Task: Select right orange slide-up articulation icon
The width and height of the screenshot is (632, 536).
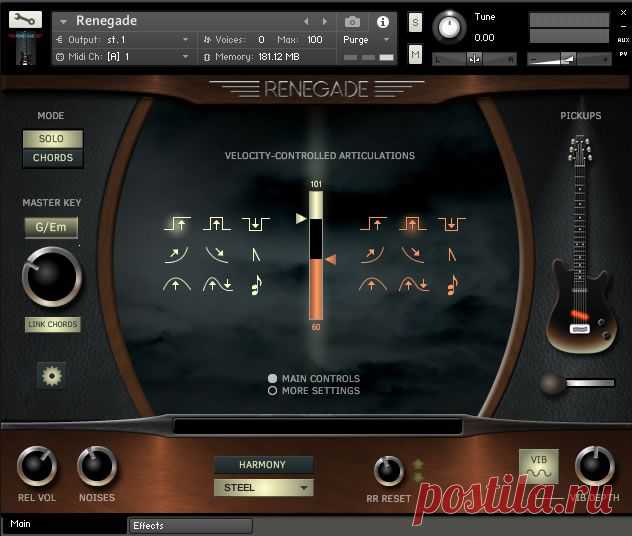Action: (x=372, y=254)
